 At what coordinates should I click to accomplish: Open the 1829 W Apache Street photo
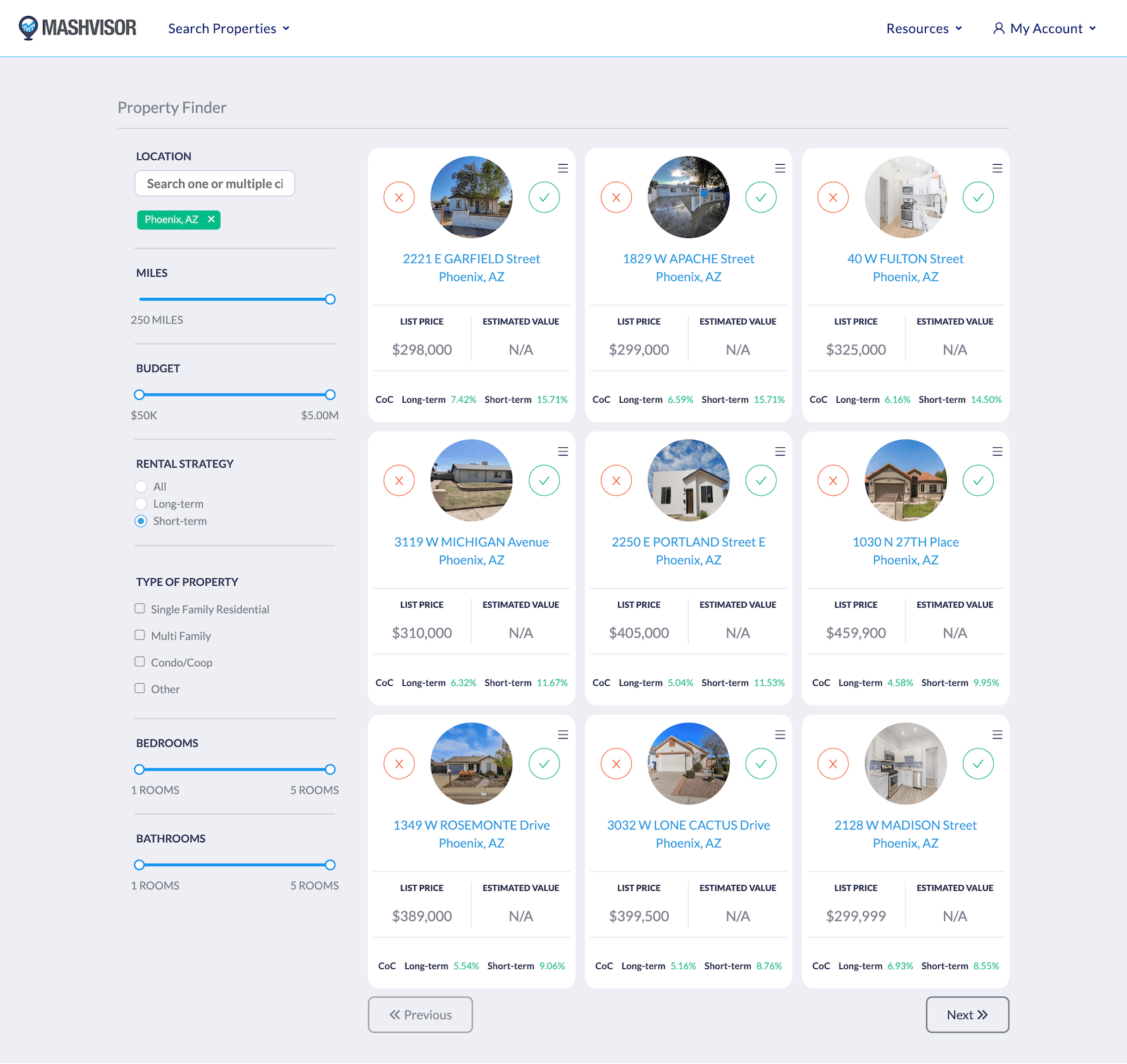click(x=689, y=197)
